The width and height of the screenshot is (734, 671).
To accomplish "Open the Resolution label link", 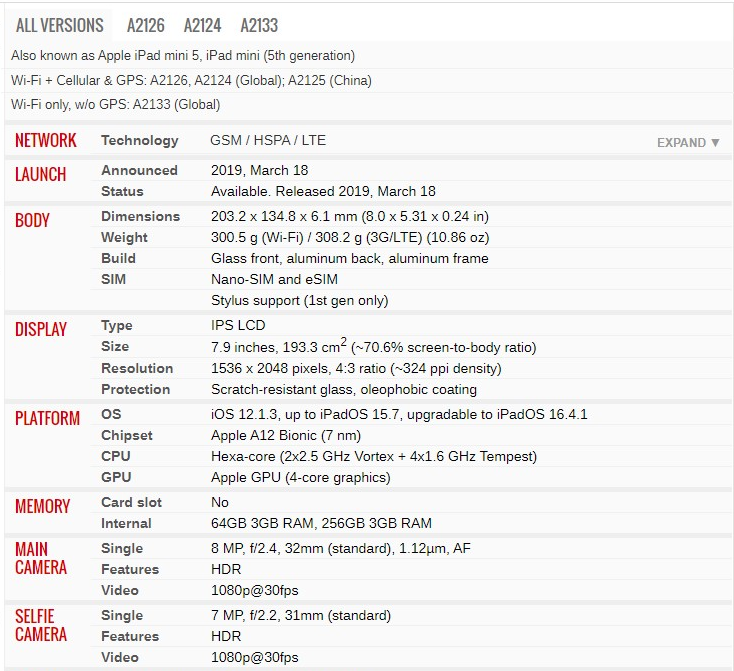I will (x=137, y=369).
